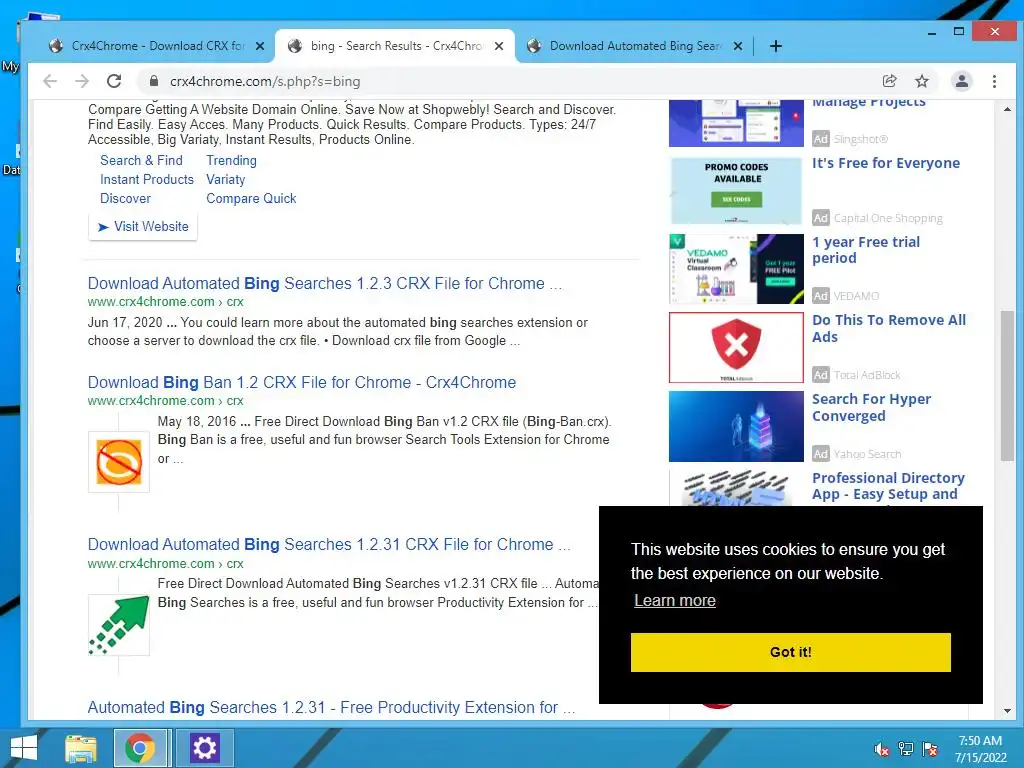The image size is (1024, 768).
Task: Share this page via the share icon
Action: pos(889,81)
